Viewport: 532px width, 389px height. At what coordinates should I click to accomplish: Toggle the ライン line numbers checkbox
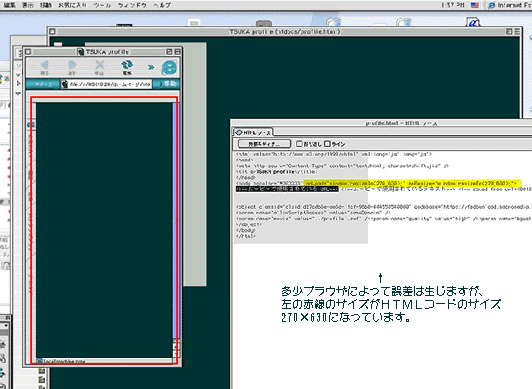click(x=327, y=144)
